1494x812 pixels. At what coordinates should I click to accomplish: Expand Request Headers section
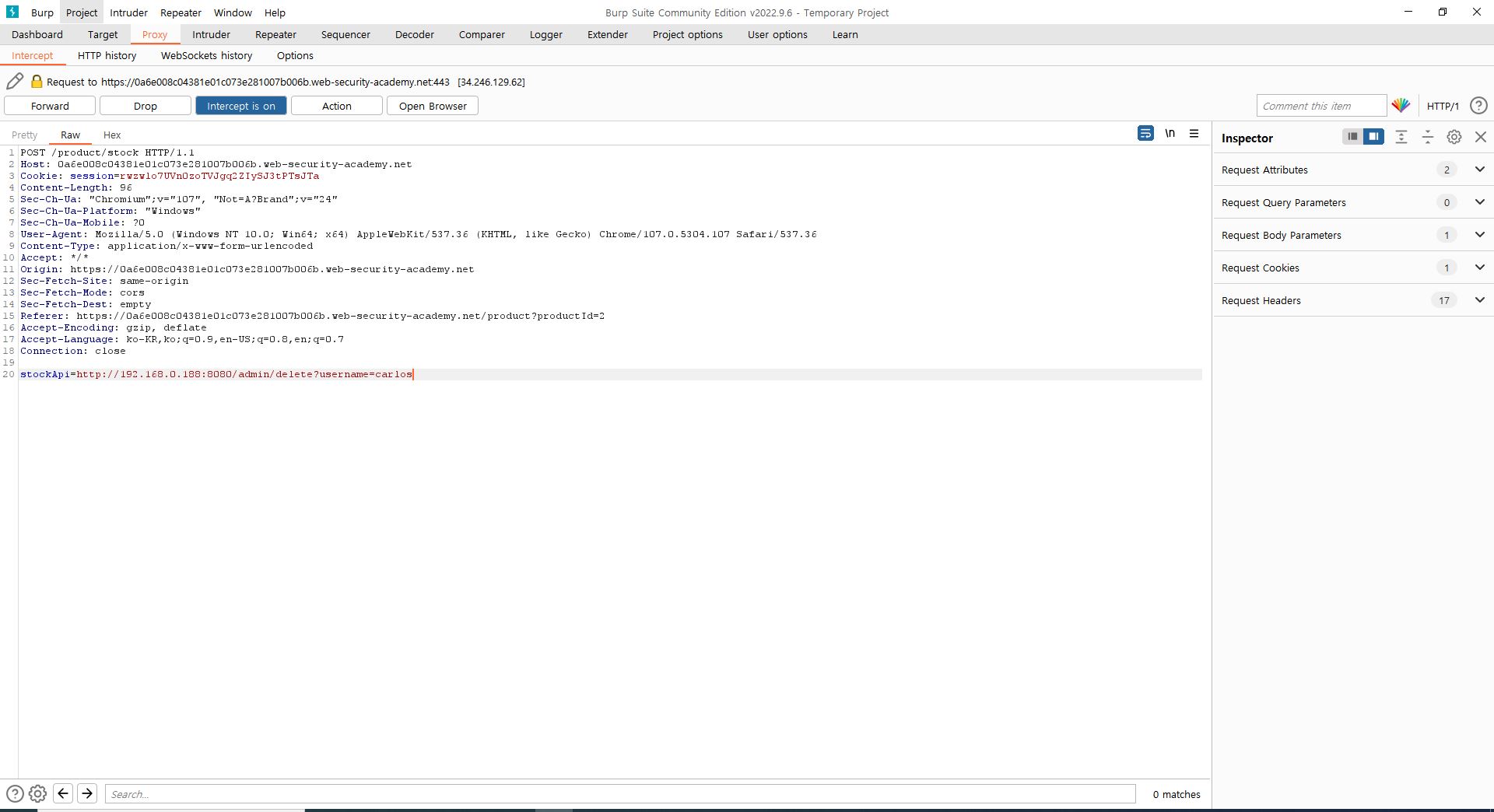(1479, 300)
